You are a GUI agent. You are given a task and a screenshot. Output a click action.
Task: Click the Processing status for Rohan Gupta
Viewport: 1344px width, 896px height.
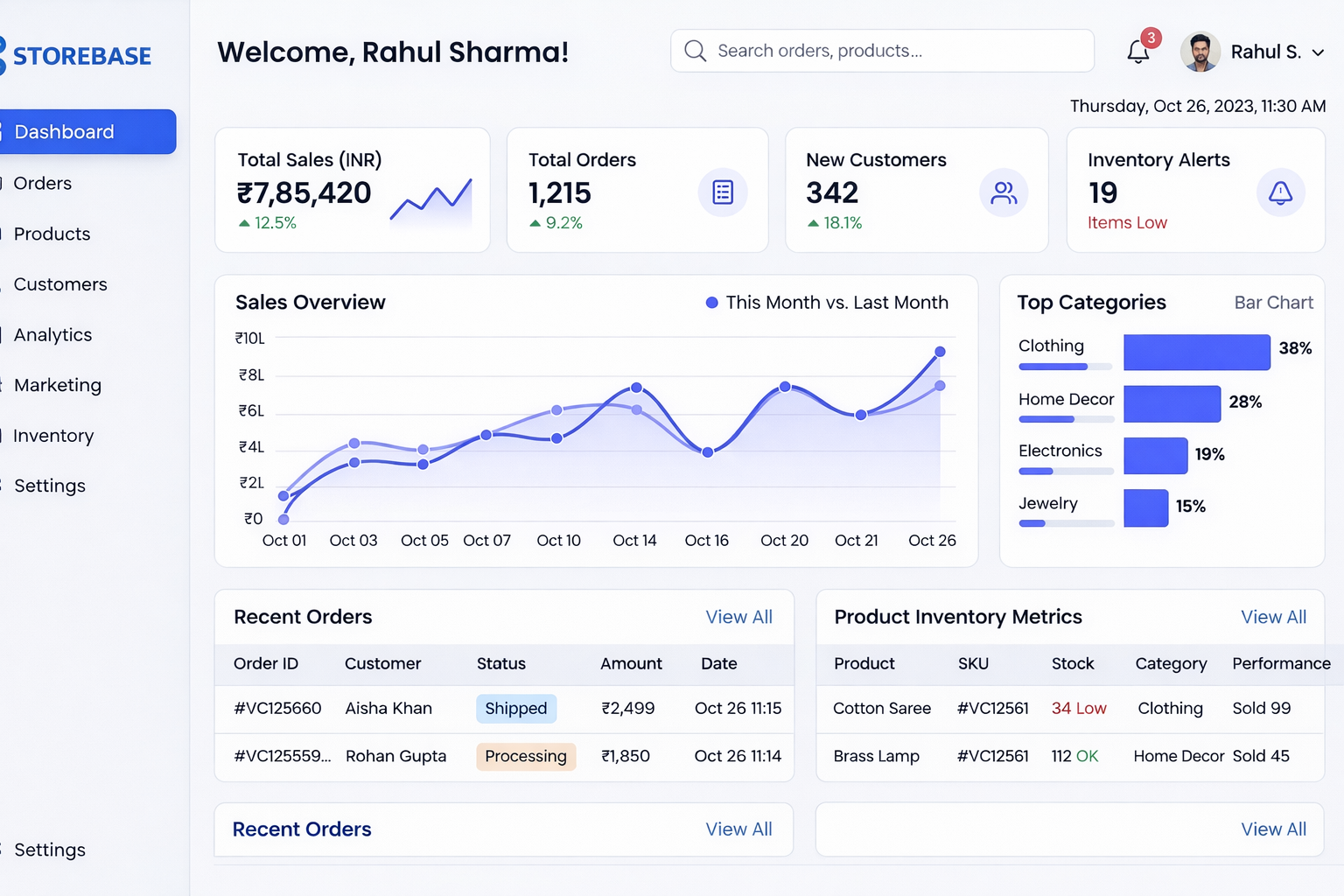pos(525,756)
